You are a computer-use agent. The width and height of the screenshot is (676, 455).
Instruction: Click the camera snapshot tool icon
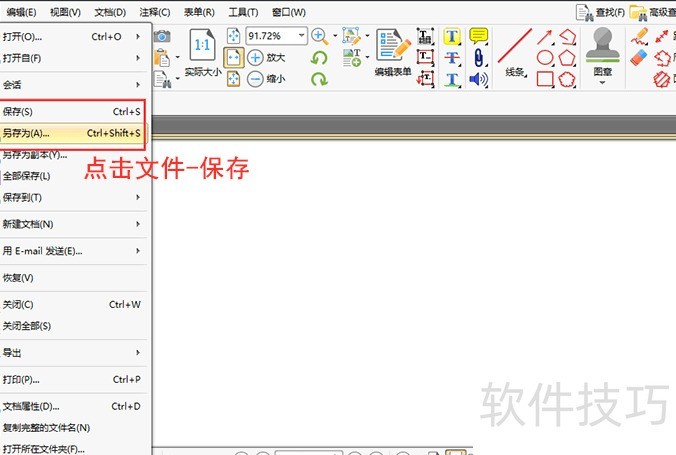[x=163, y=37]
